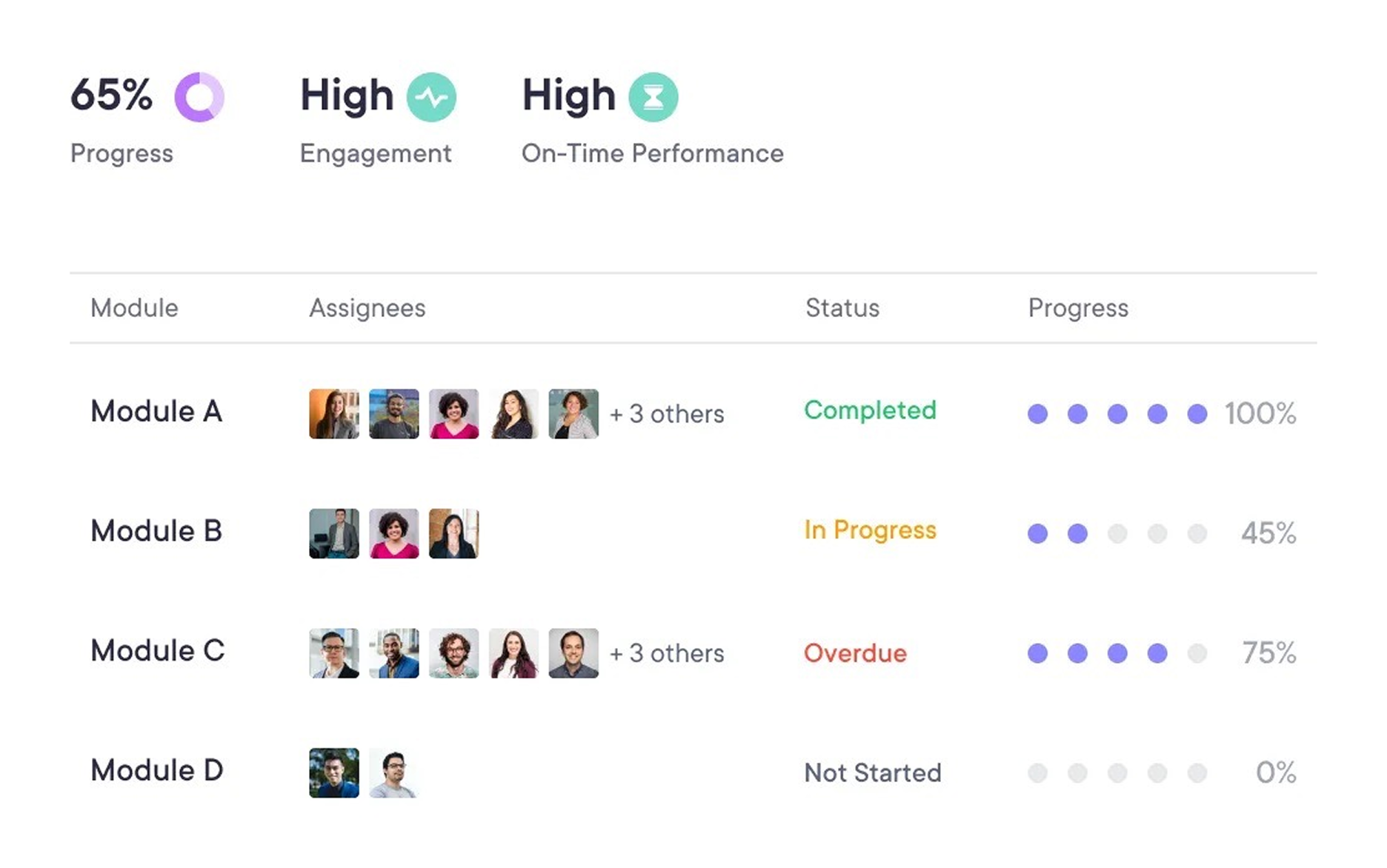The image size is (1387, 868).
Task: Click the Engagement pulse icon
Action: [x=431, y=97]
